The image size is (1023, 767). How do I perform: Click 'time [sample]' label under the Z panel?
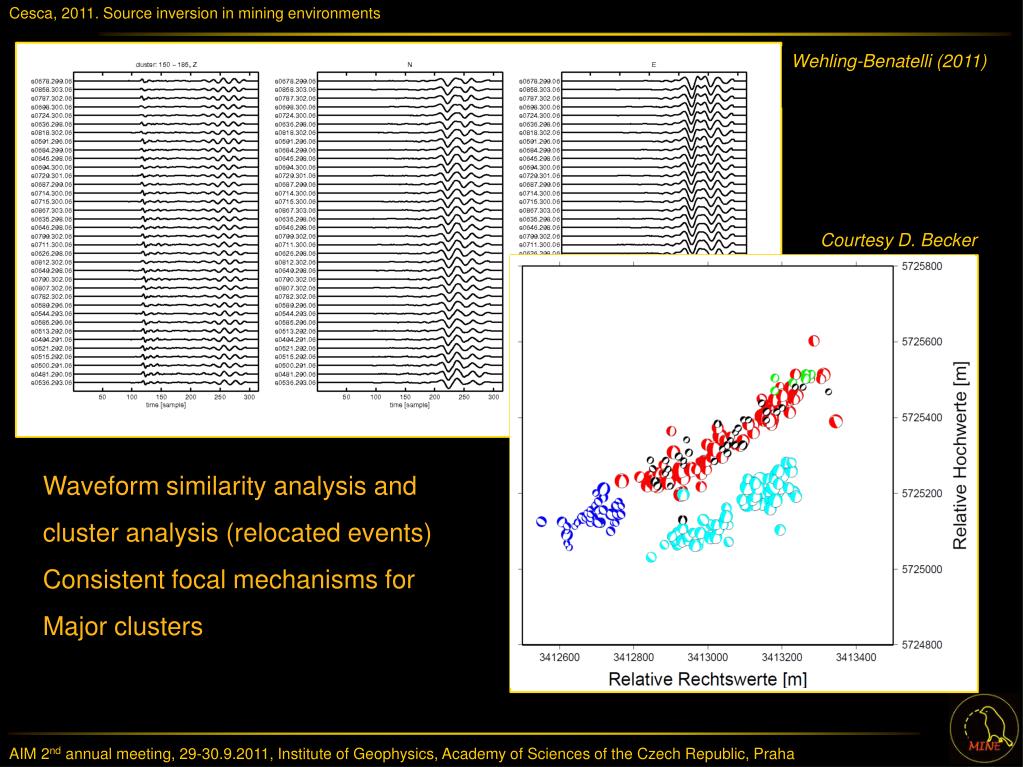point(166,405)
